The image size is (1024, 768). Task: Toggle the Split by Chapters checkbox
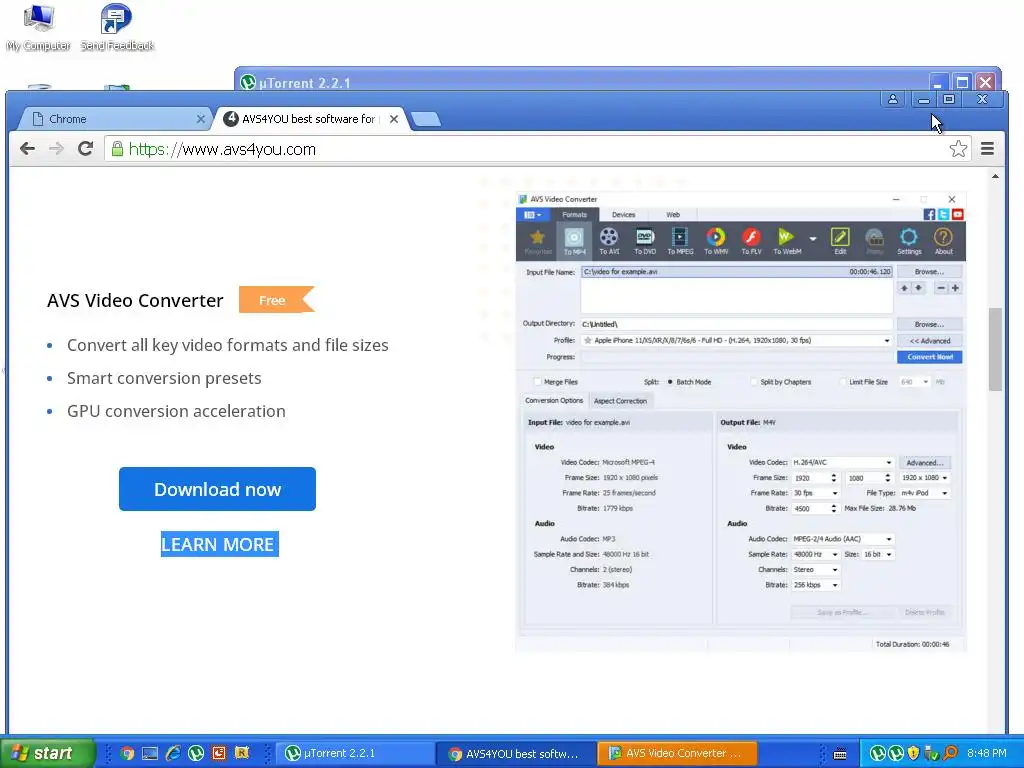(754, 382)
